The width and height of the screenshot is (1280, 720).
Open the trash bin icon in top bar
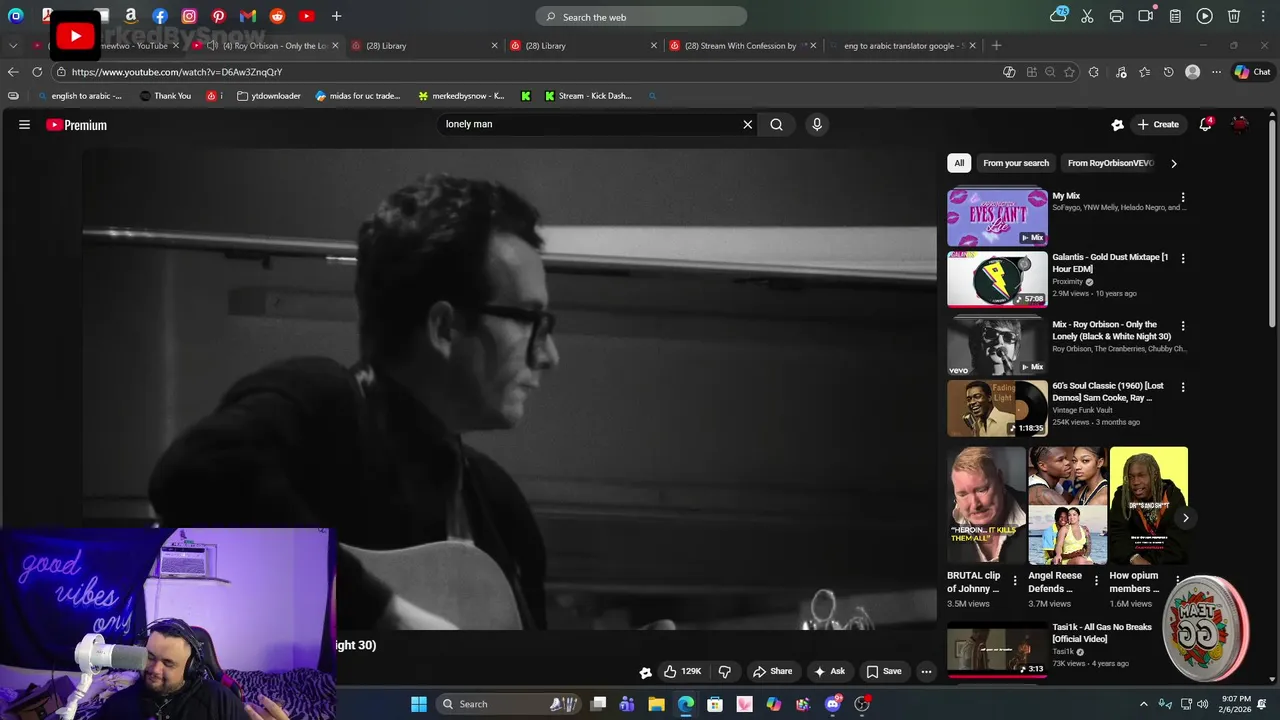1234,16
